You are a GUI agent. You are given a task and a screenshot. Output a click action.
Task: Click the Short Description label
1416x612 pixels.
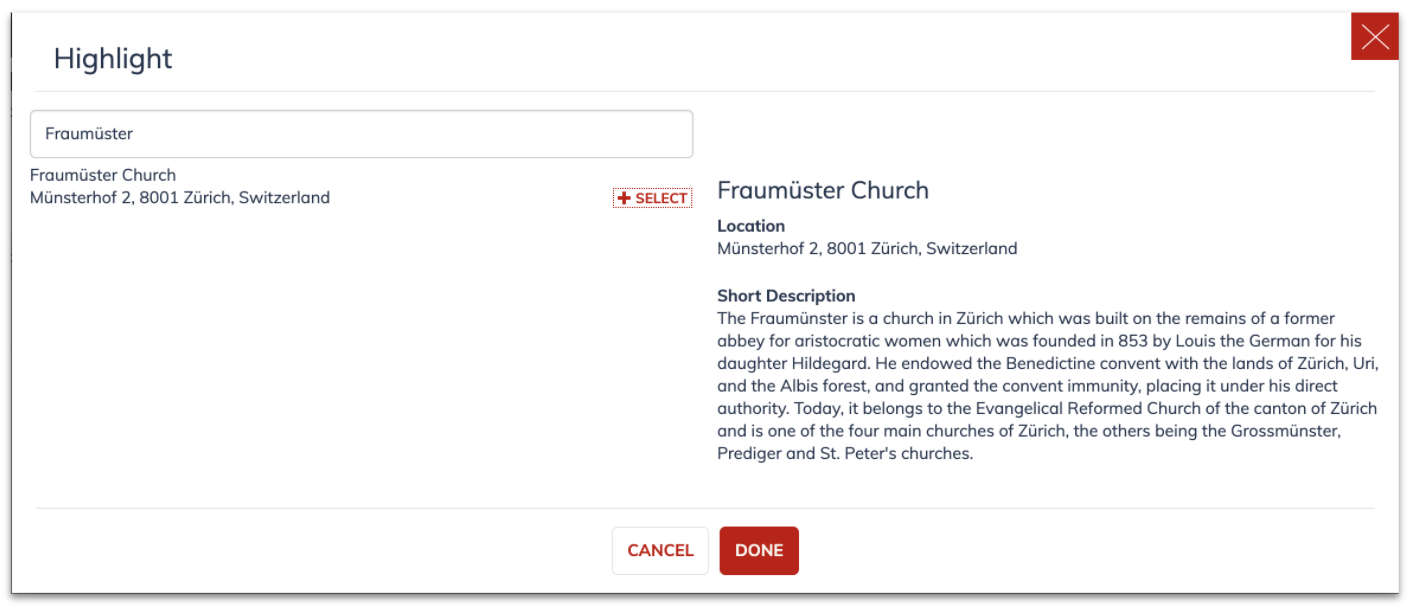(x=786, y=296)
